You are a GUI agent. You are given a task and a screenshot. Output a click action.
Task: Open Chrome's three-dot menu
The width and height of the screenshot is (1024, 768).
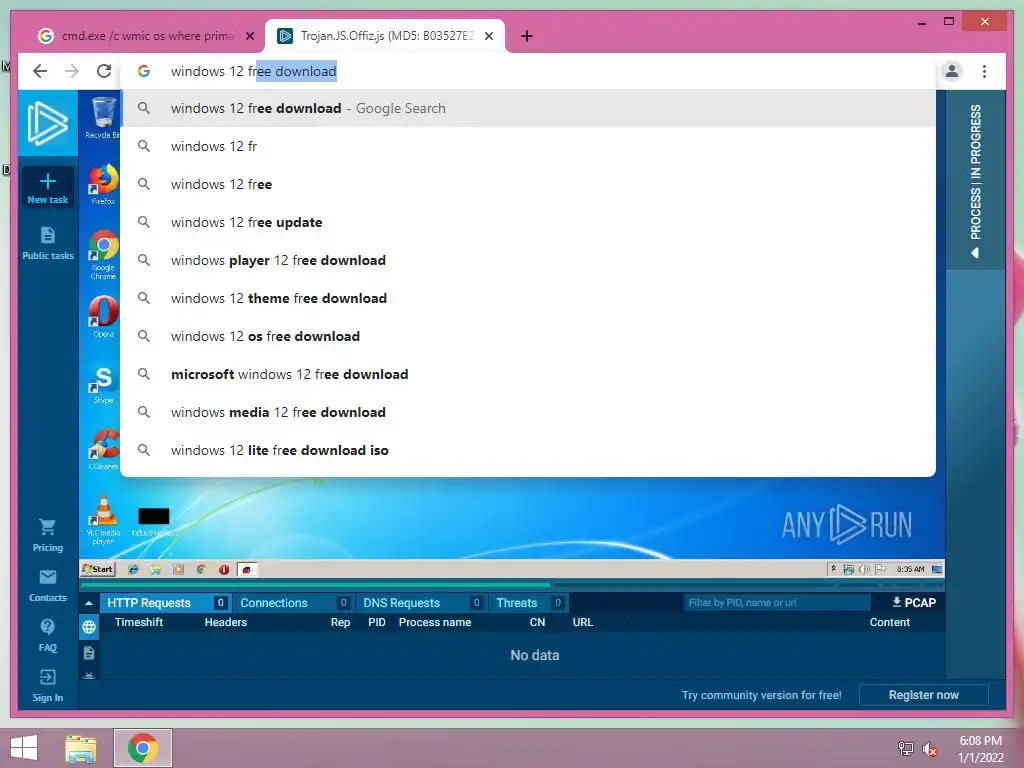pos(984,71)
